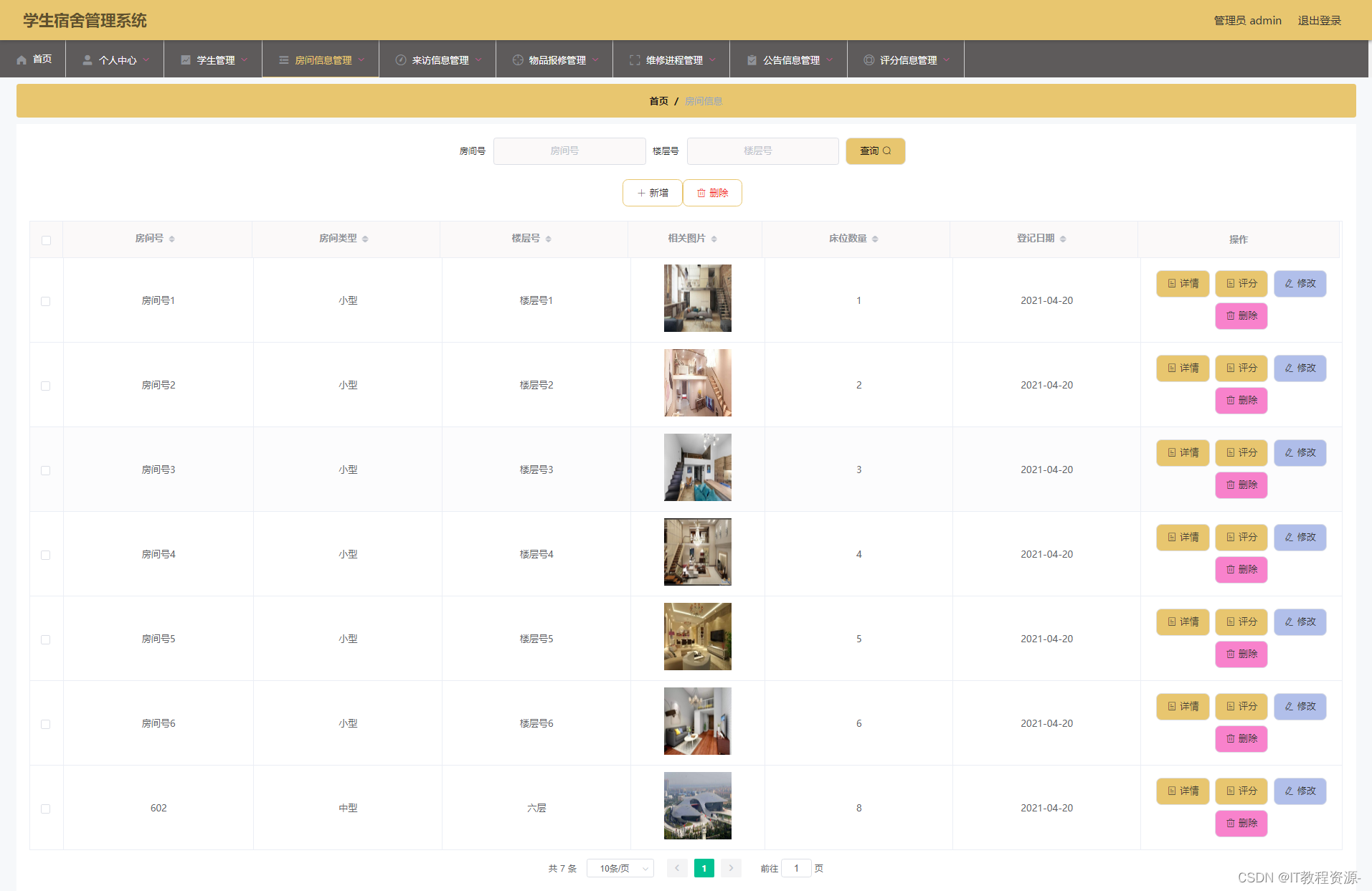The height and width of the screenshot is (891, 1372).
Task: Open the 公告信息管理 menu
Action: (788, 60)
